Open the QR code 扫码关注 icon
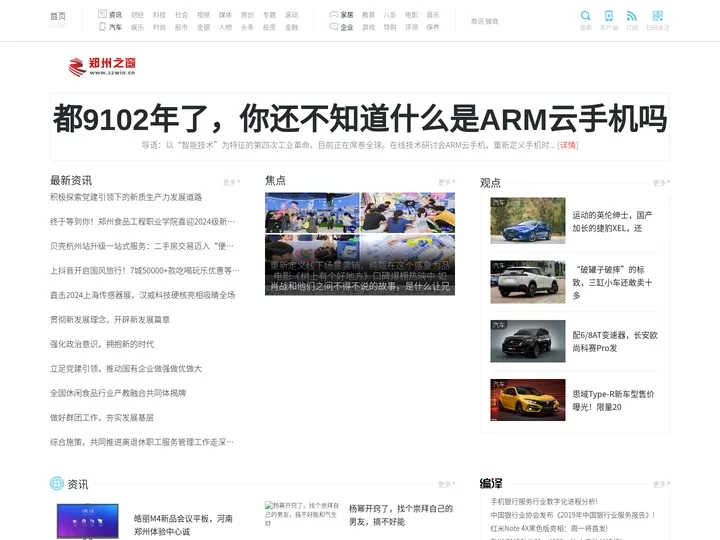Screen dimensions: 720x540 [x=658, y=16]
